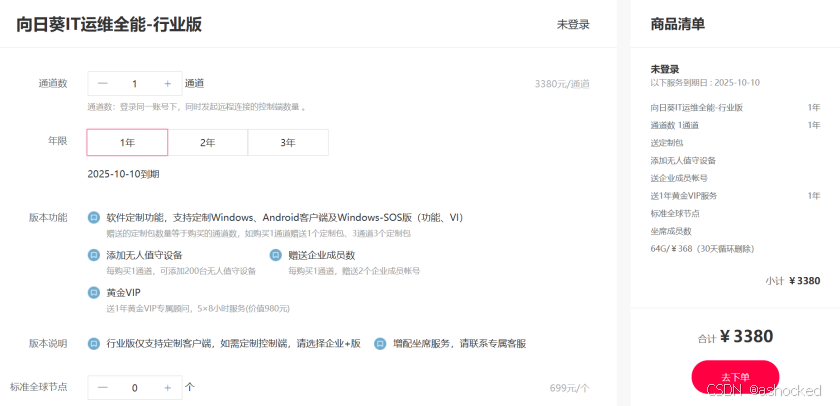The image size is (840, 406).
Task: Click the icon beside 添加无人值守设备
Action: [94, 255]
